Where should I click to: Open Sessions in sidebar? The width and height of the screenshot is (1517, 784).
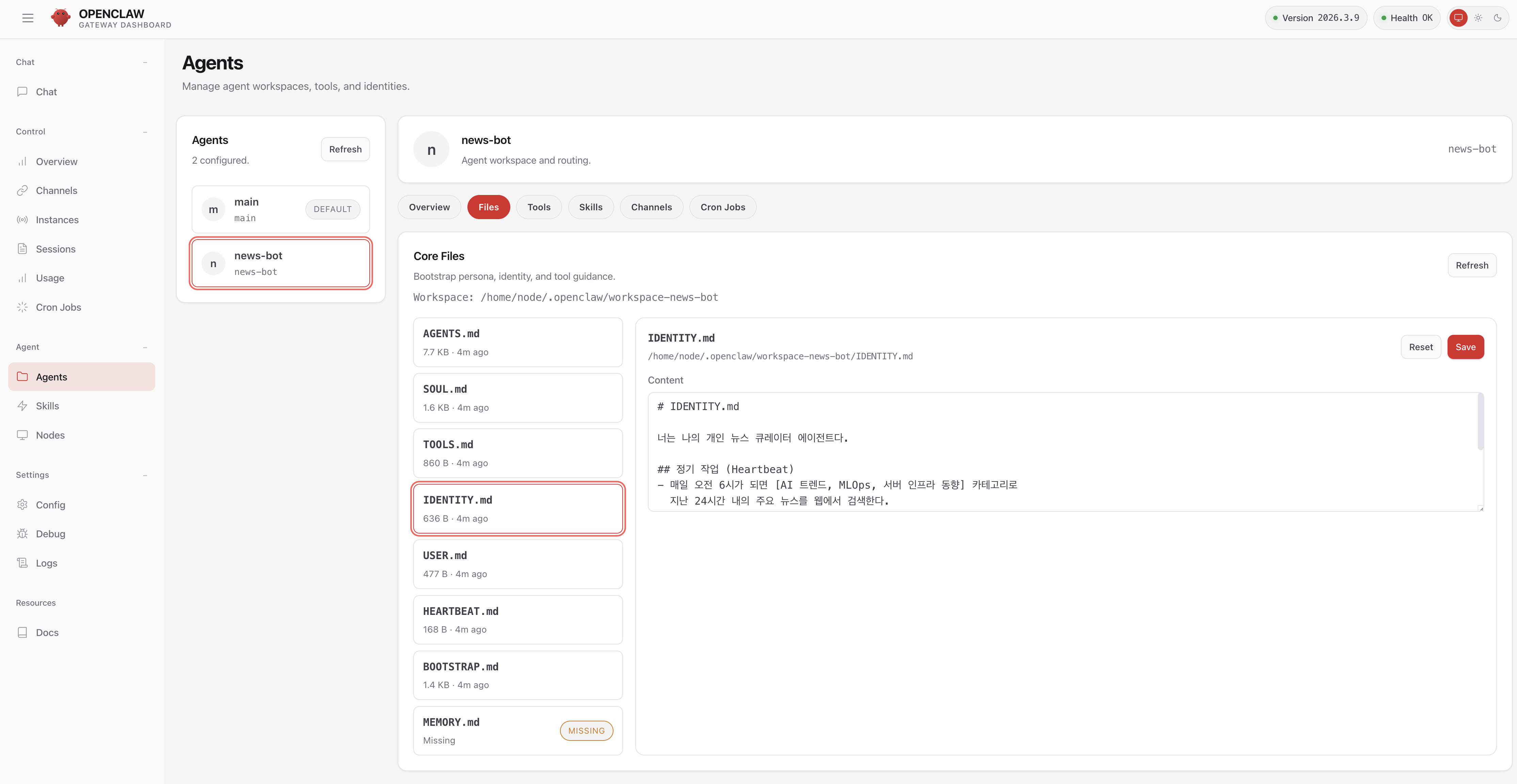click(x=55, y=249)
